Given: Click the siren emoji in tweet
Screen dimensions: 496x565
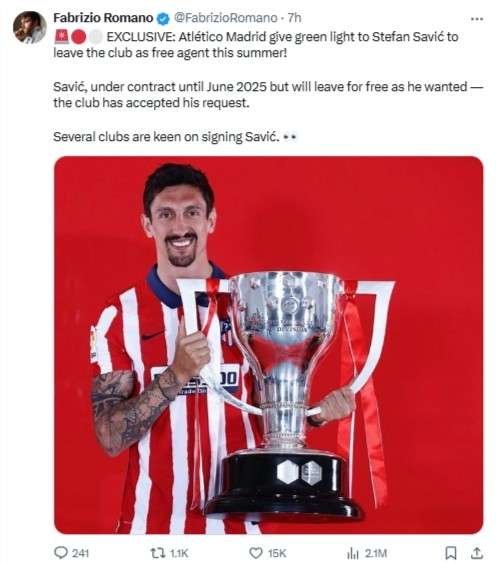Looking at the screenshot, I should tap(61, 37).
